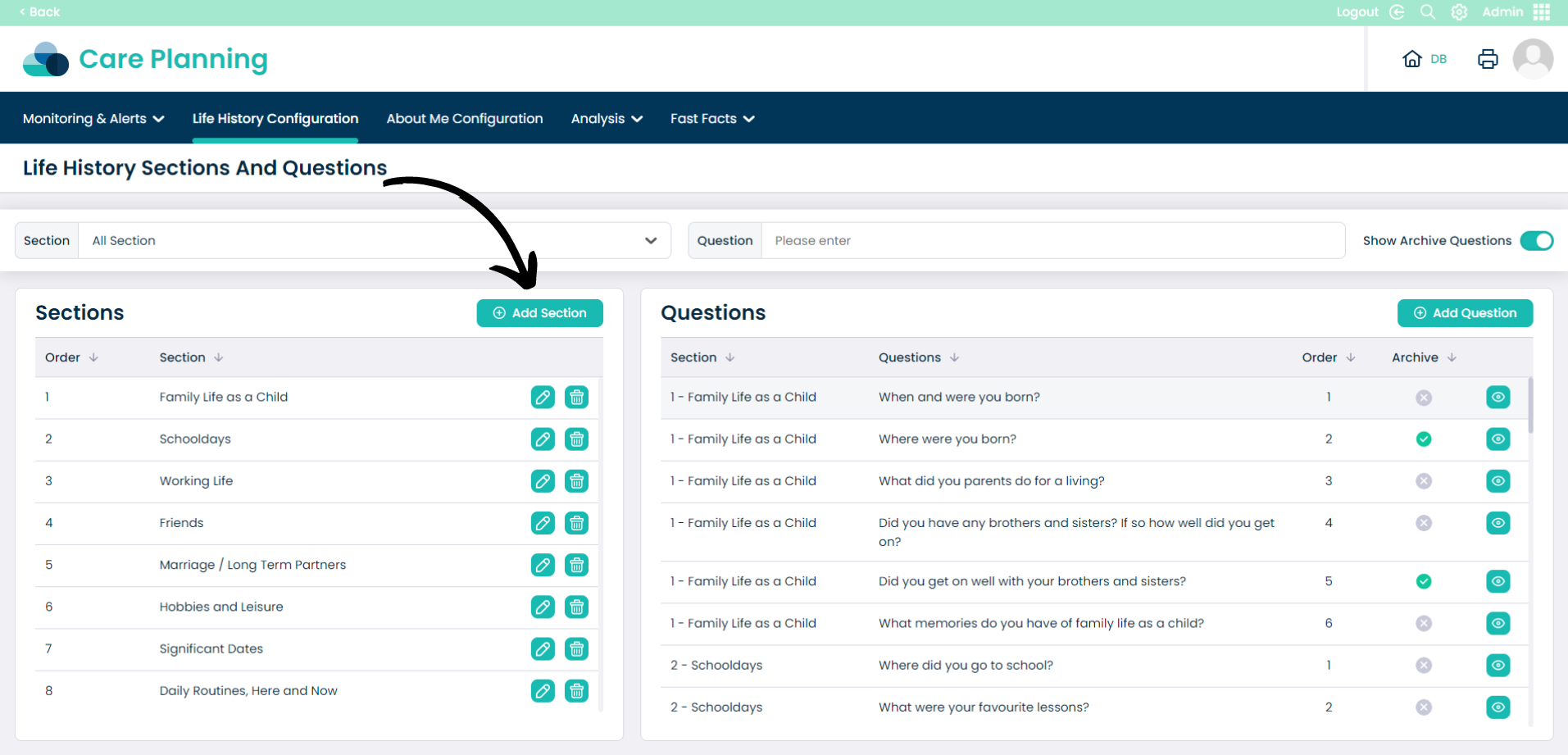This screenshot has height=755, width=1568.
Task: Open the All Section dropdown
Action: tap(375, 241)
